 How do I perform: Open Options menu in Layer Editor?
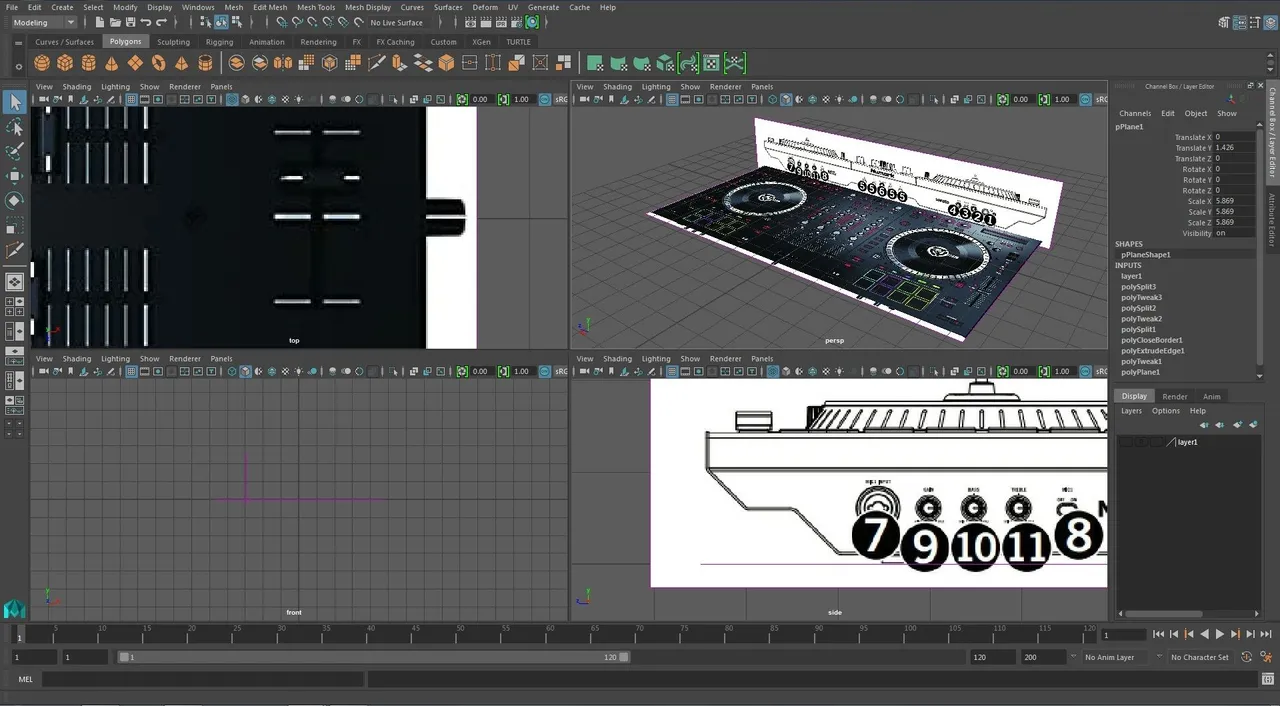[1166, 411]
